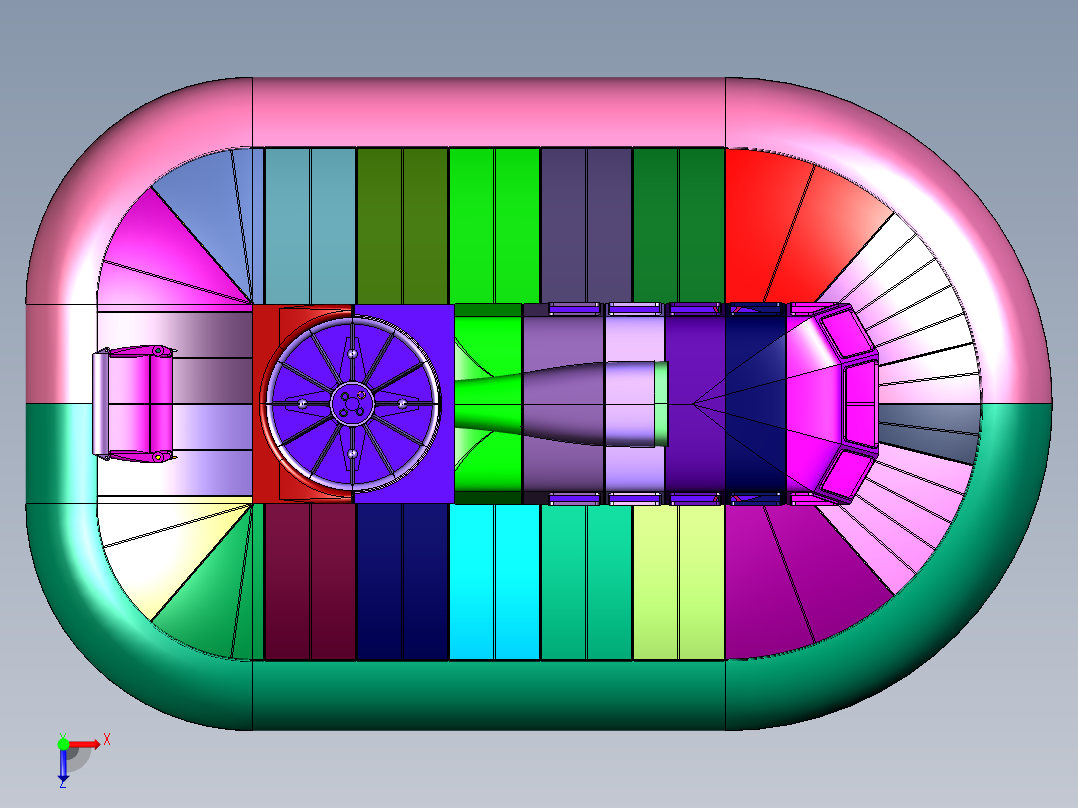Select the olive green deck panel

tap(402, 226)
